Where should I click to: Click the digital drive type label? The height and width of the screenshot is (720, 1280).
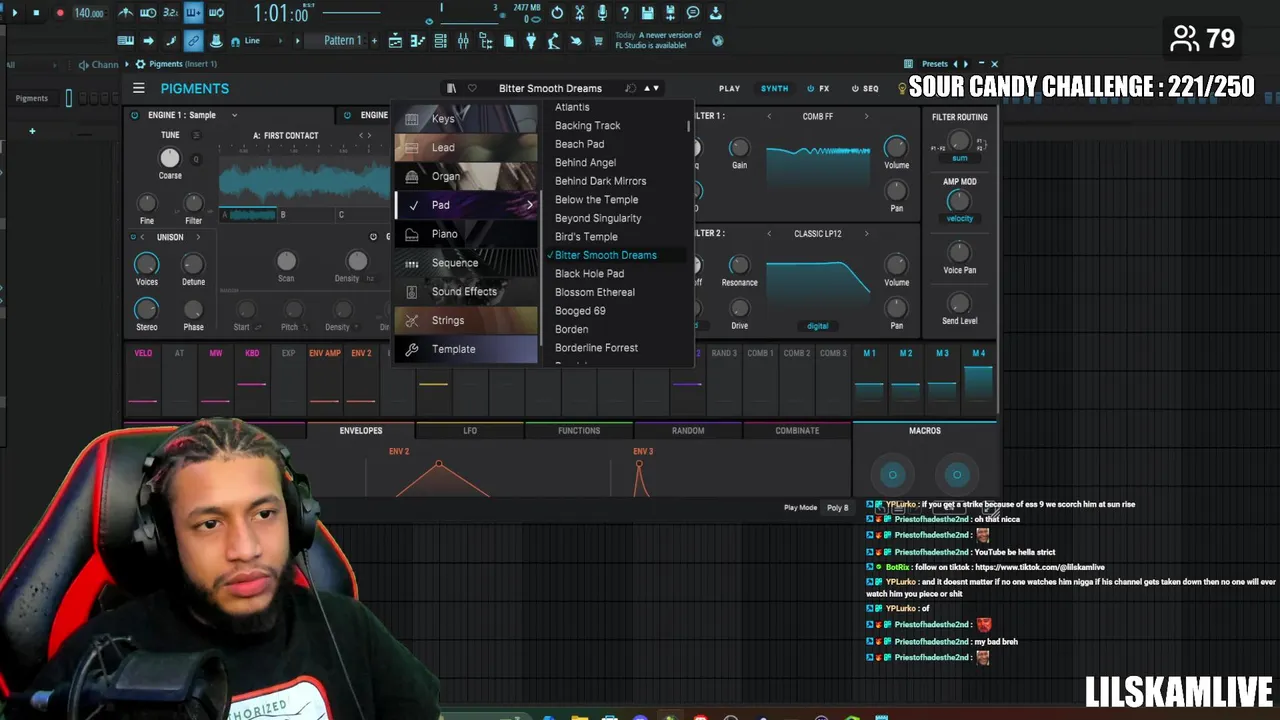point(818,326)
